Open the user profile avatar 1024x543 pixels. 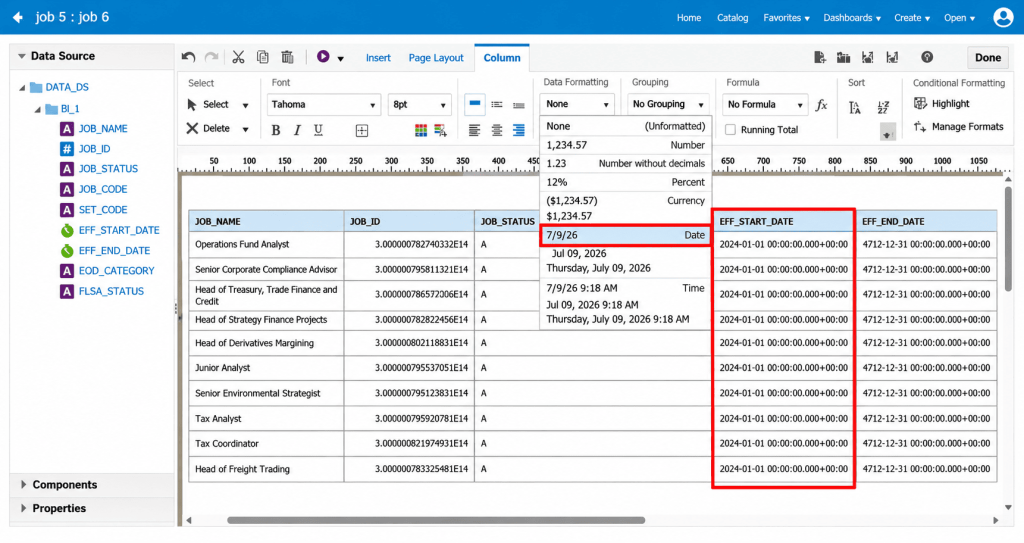point(1002,17)
